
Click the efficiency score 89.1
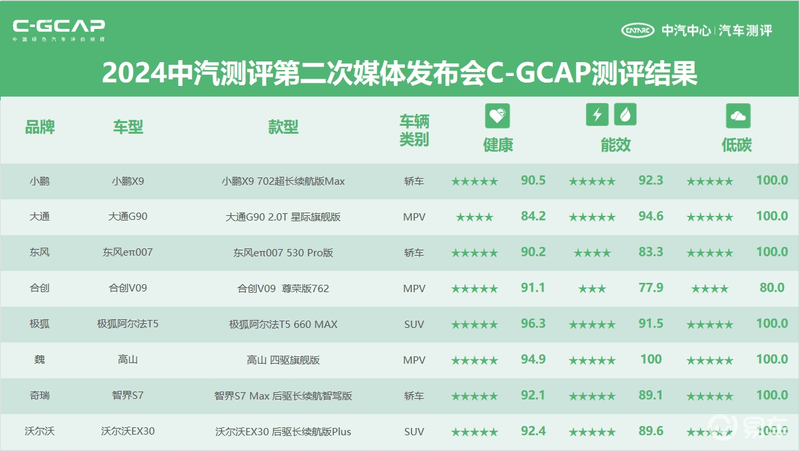point(651,394)
